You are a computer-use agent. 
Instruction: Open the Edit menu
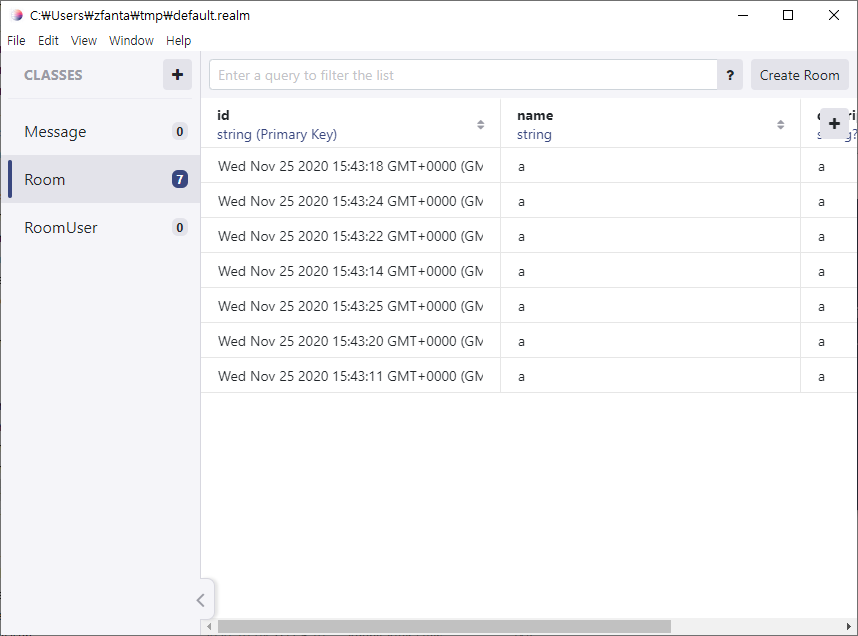(48, 41)
